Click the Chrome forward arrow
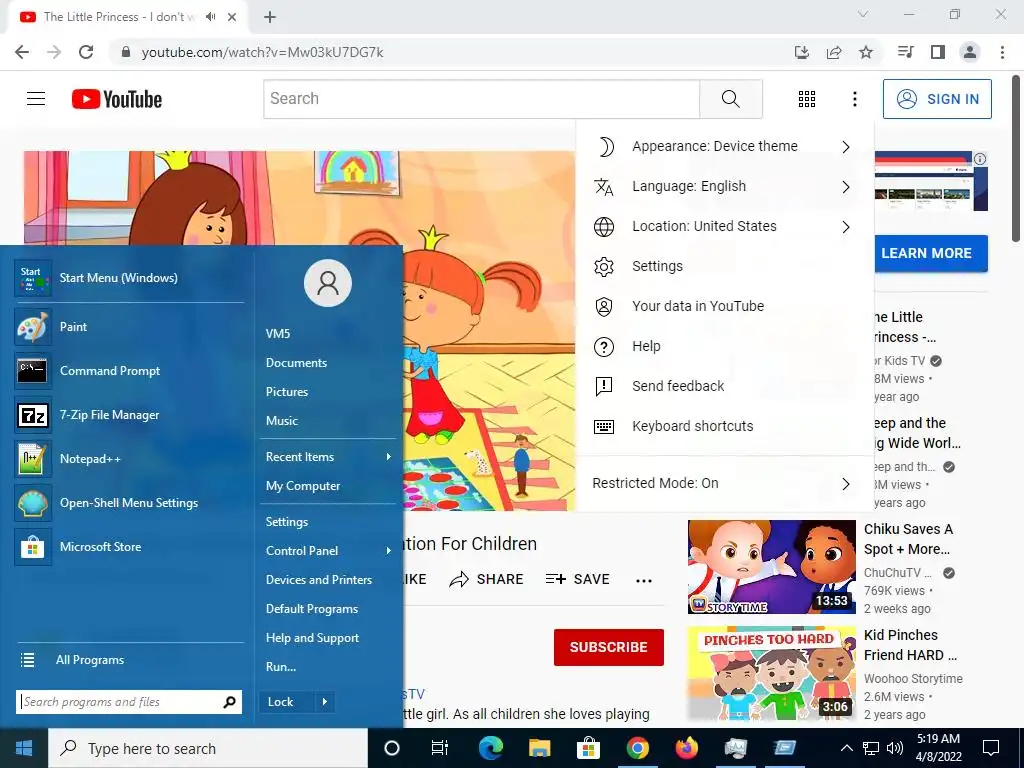 coord(54,52)
